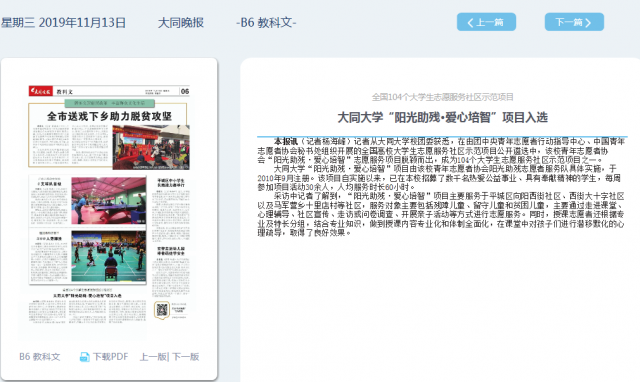The image size is (640, 382).
Task: Click the badminton court photo on page thumbnail
Action: tap(109, 256)
